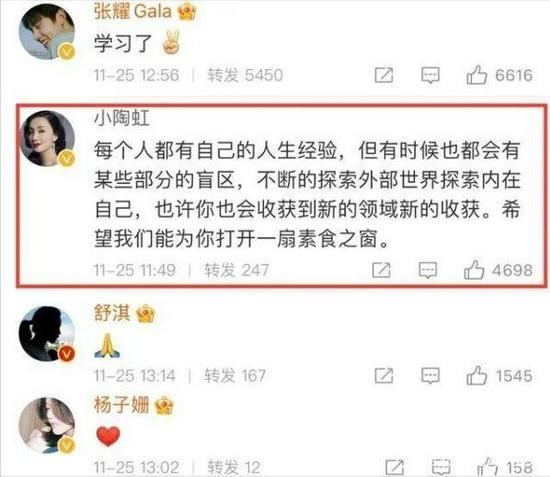
Task: Visit the 舒淇 username link
Action: point(112,313)
